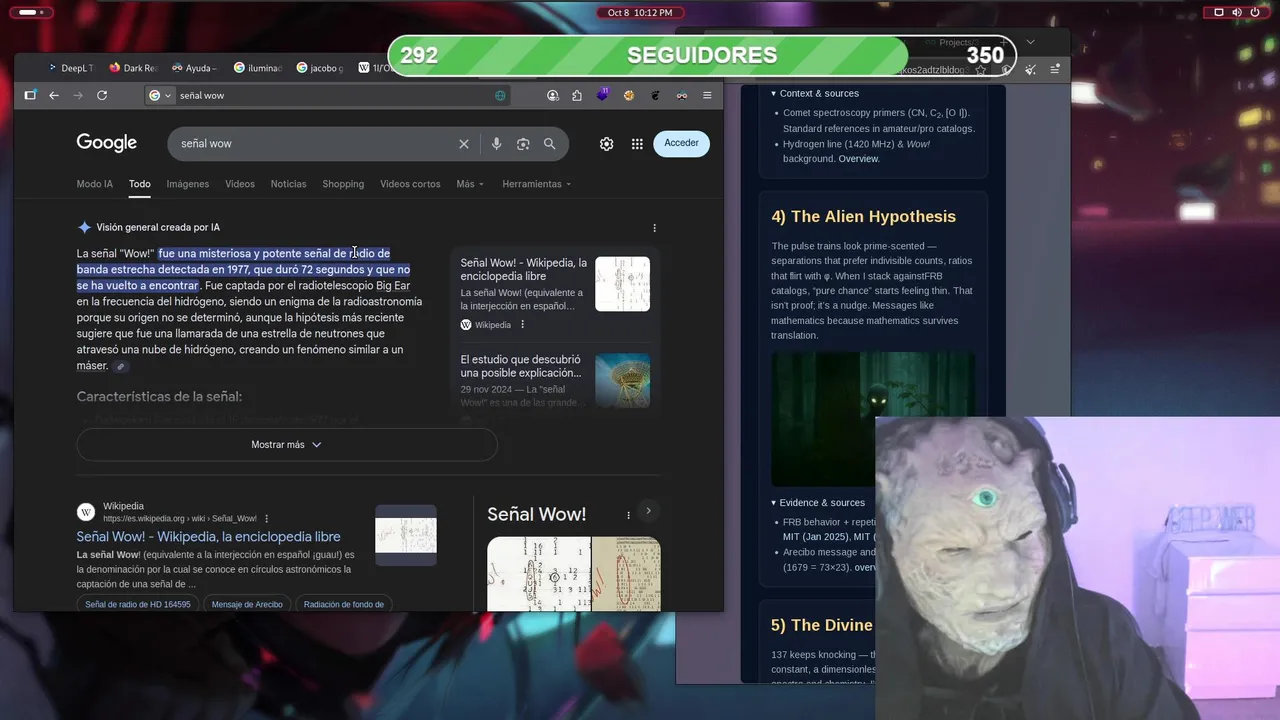Open search engine selector in address bar

160,95
